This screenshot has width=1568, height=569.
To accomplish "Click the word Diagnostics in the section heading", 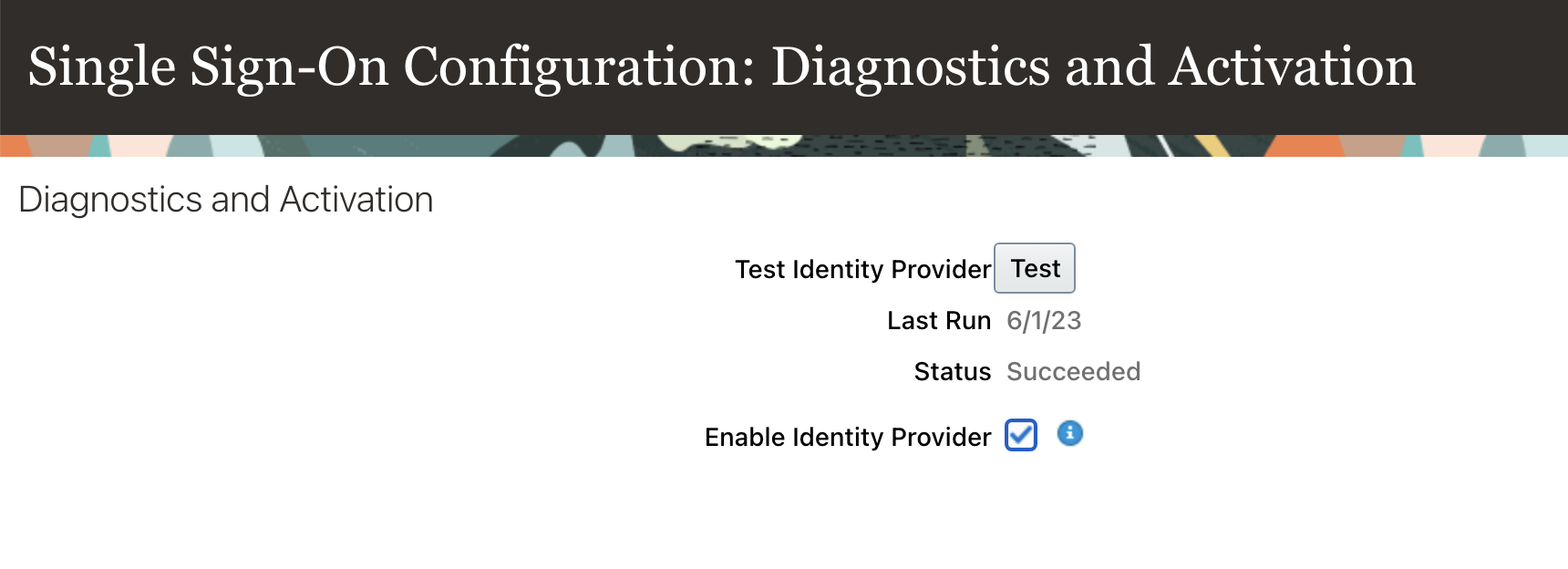I will coord(109,200).
